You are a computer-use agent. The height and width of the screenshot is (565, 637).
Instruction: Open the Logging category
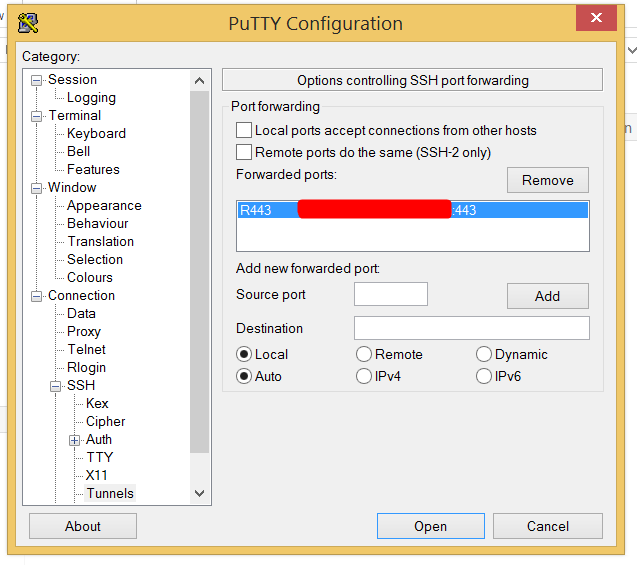tap(91, 98)
